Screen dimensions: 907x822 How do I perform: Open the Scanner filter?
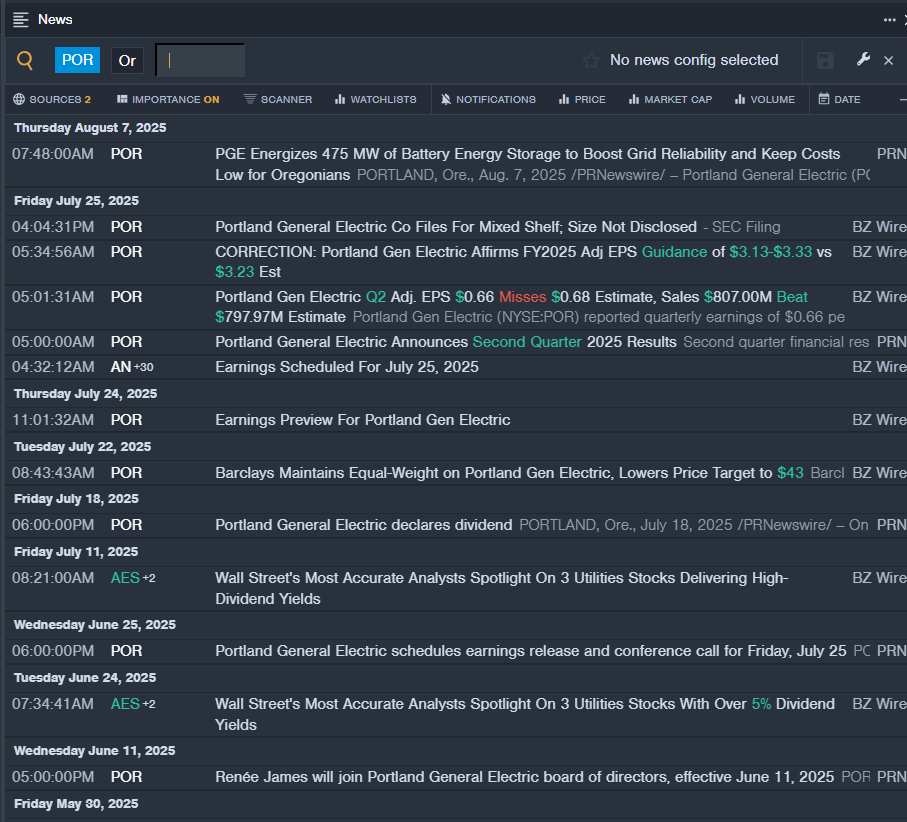tap(278, 99)
